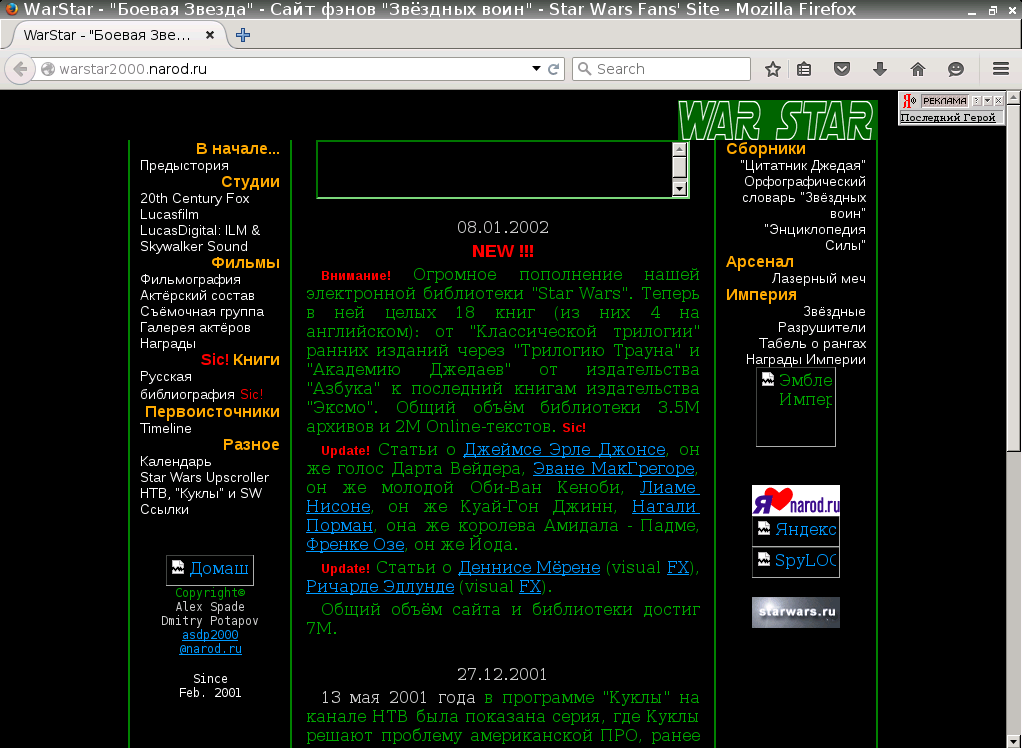1022x748 pixels.
Task: Open the Ссылки link
Action: 165,510
